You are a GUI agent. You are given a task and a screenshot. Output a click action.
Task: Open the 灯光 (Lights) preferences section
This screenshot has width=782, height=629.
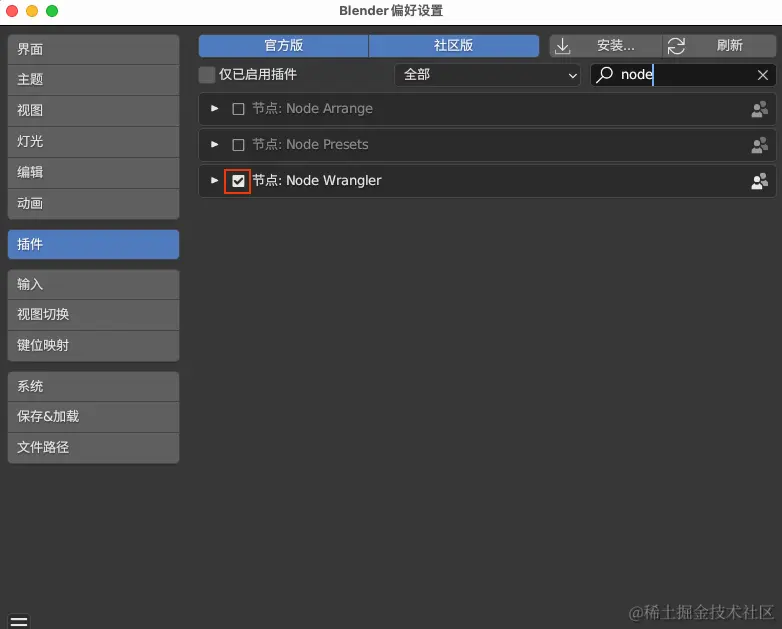click(x=93, y=142)
